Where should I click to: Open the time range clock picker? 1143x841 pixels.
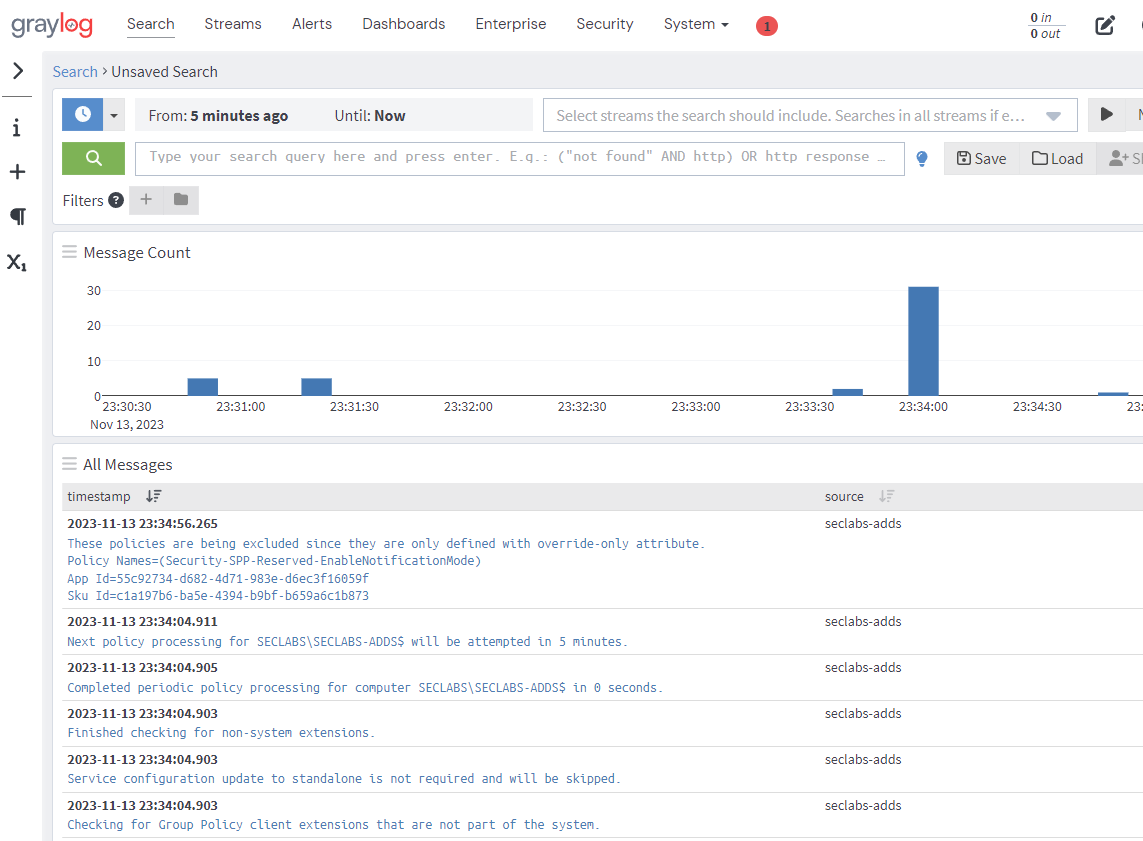pos(82,114)
